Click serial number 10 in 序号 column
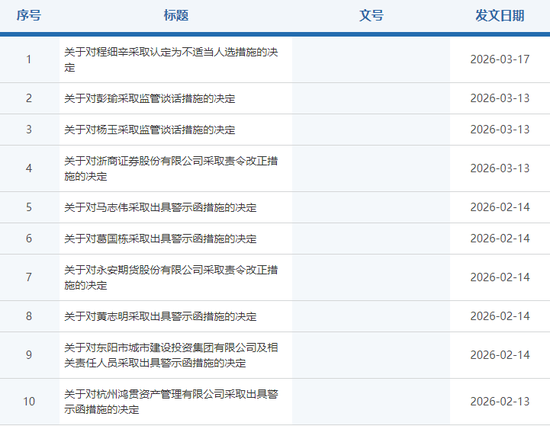The width and height of the screenshot is (550, 426). point(29,401)
